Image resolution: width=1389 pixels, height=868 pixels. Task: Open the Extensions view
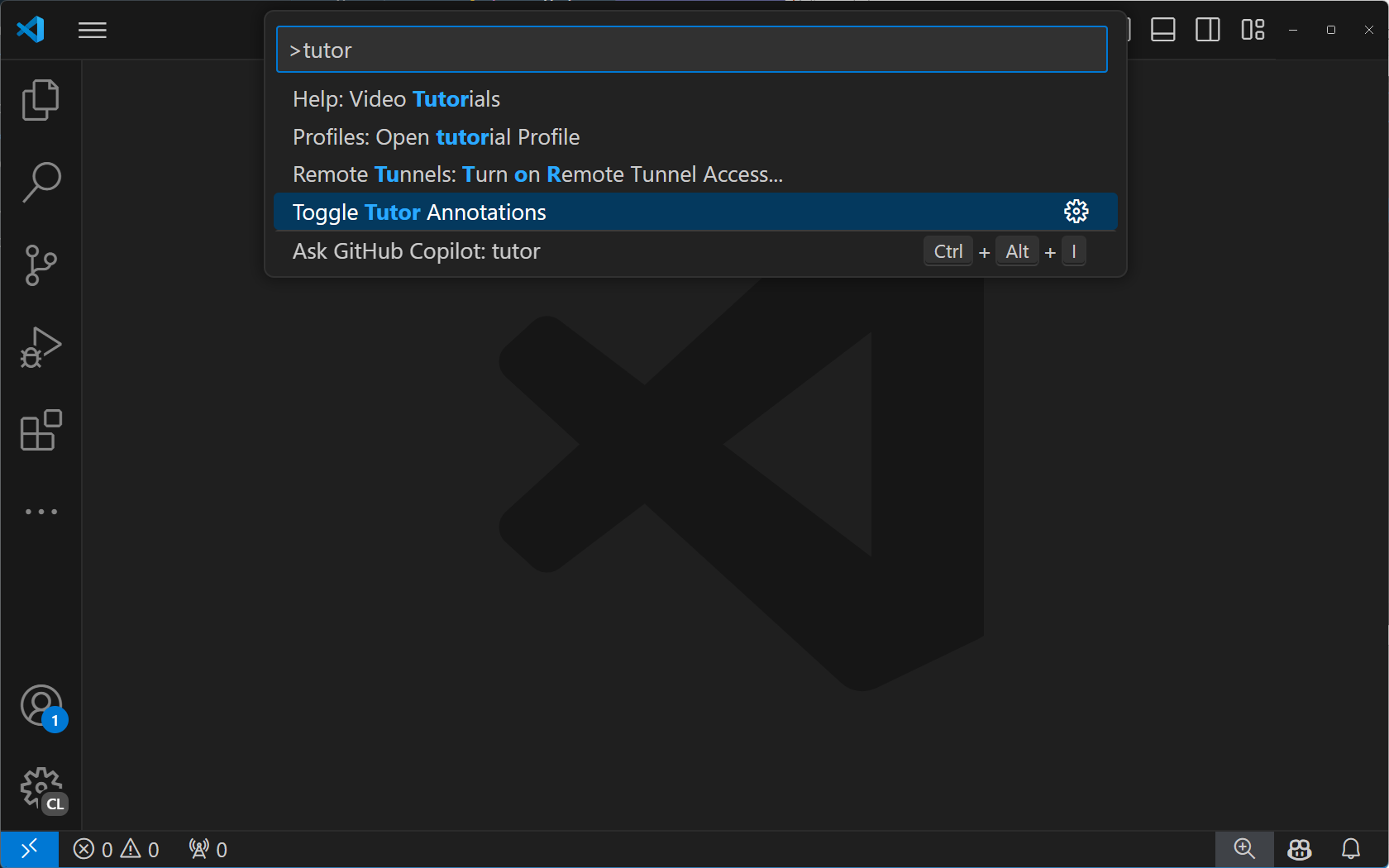tap(41, 430)
